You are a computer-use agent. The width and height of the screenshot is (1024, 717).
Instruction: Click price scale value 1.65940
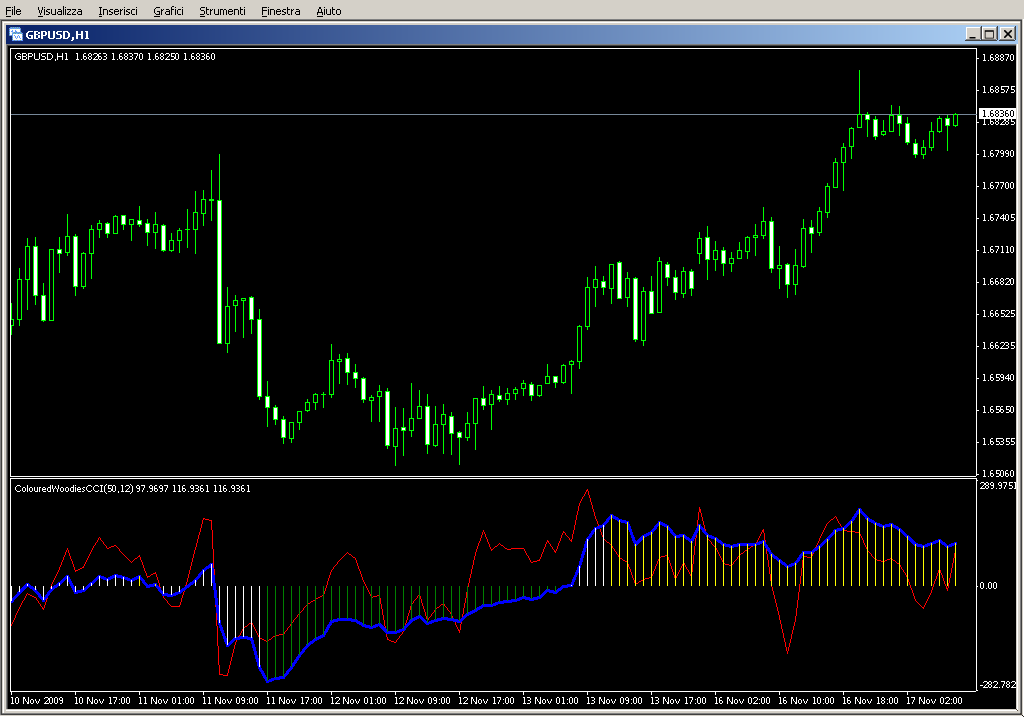tap(999, 377)
